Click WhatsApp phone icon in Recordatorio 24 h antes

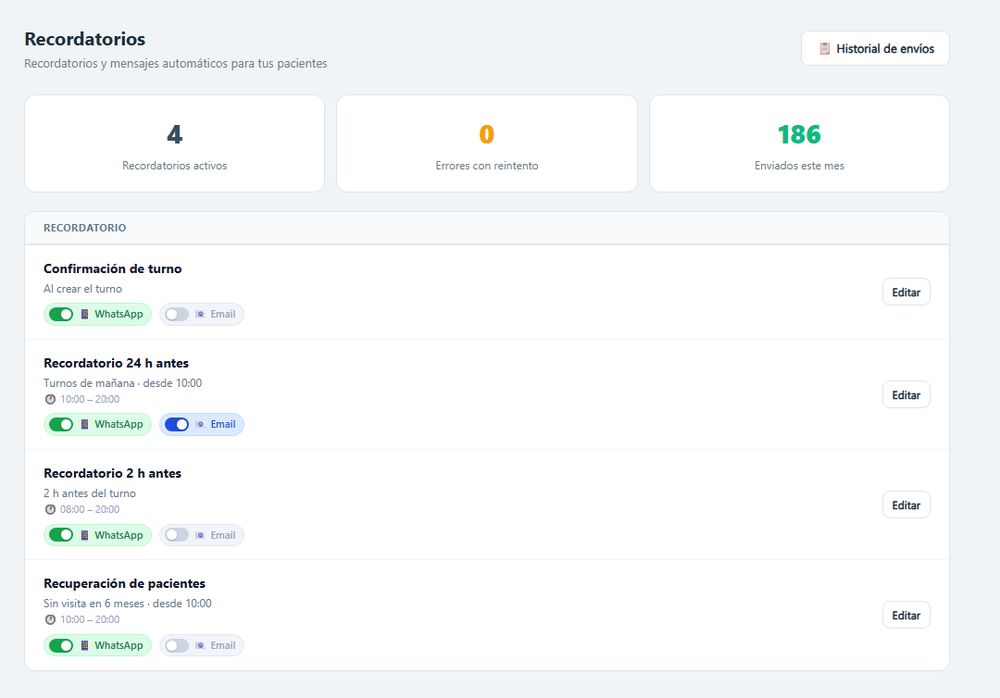click(84, 424)
